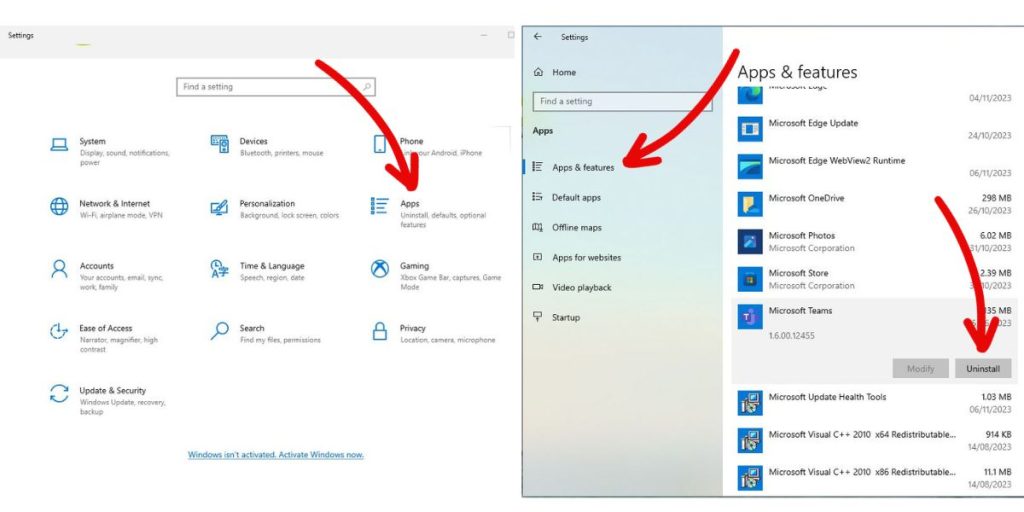Go to Home in the settings sidebar
The image size is (1024, 512).
(564, 72)
